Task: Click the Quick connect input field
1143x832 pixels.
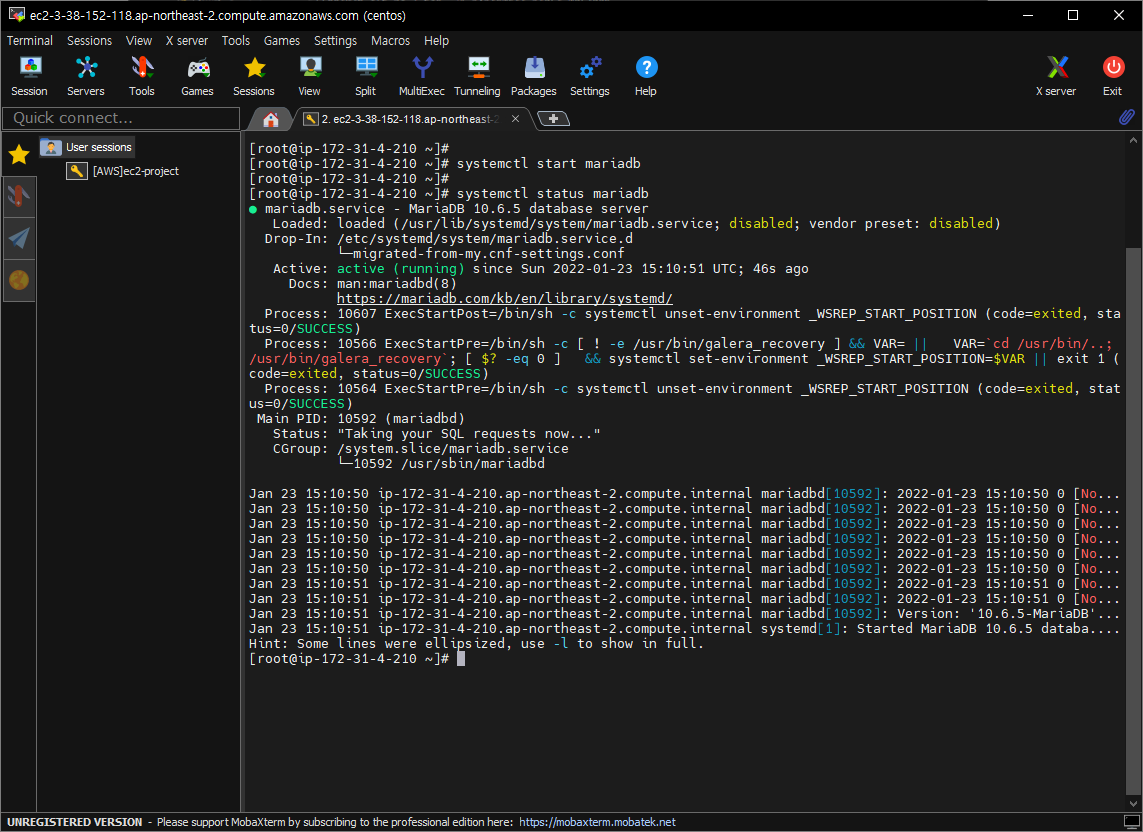Action: pos(121,118)
